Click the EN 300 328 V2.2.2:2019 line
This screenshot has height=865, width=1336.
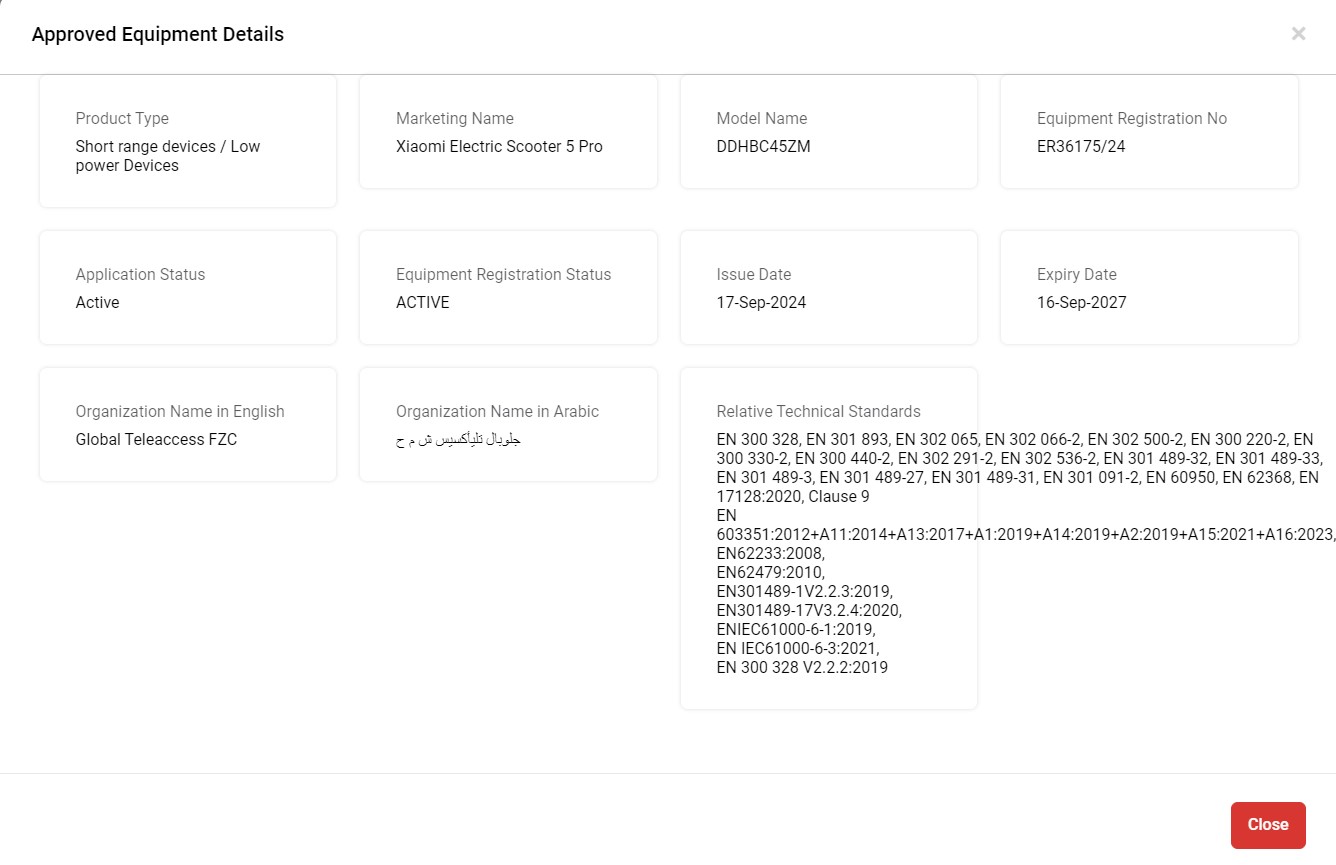click(x=802, y=667)
